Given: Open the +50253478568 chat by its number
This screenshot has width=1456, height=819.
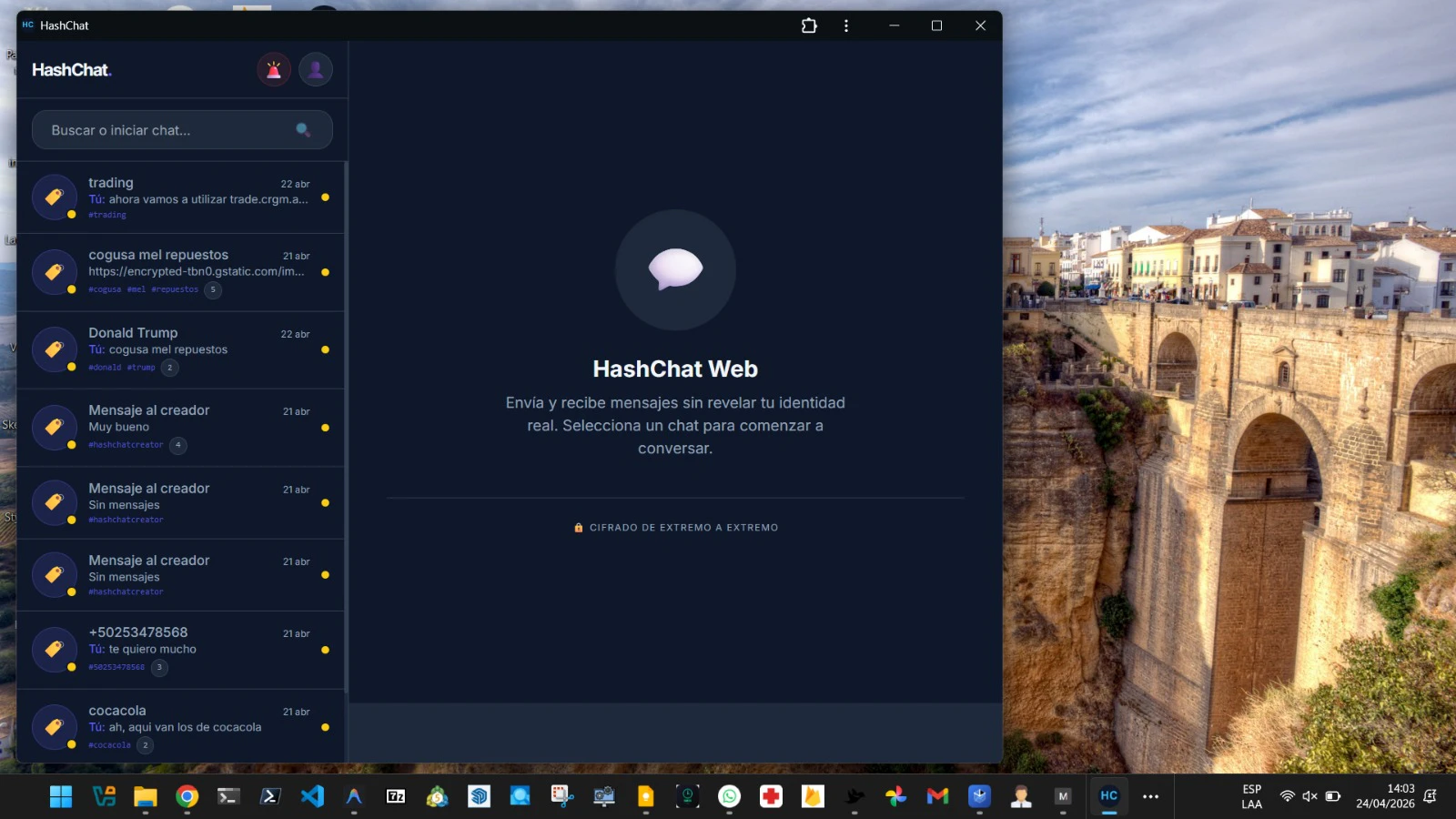Looking at the screenshot, I should (x=138, y=632).
